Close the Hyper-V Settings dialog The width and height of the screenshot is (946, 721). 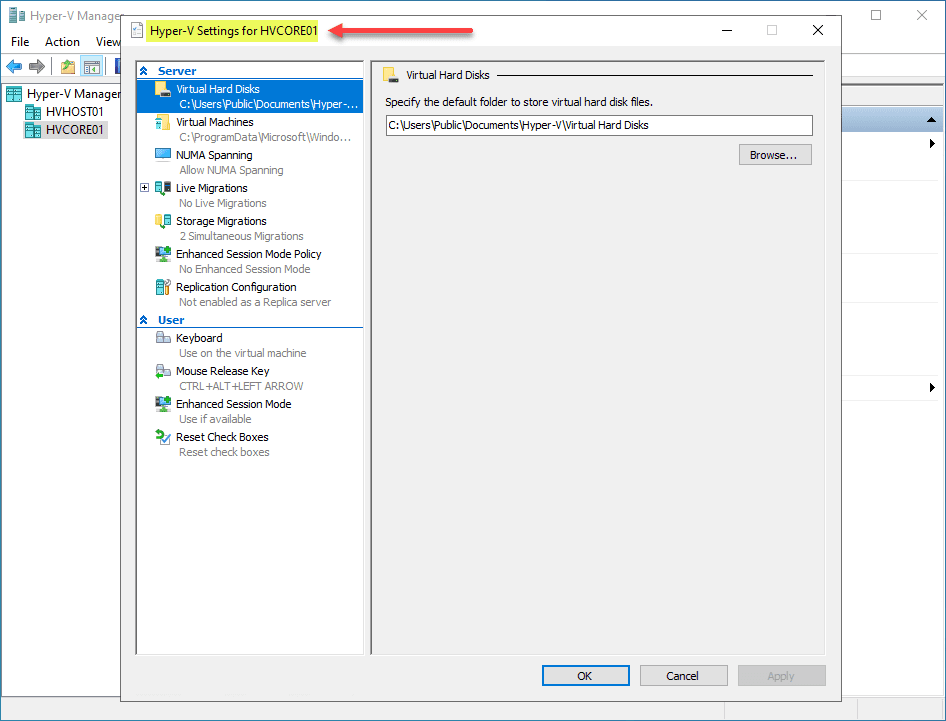(817, 30)
